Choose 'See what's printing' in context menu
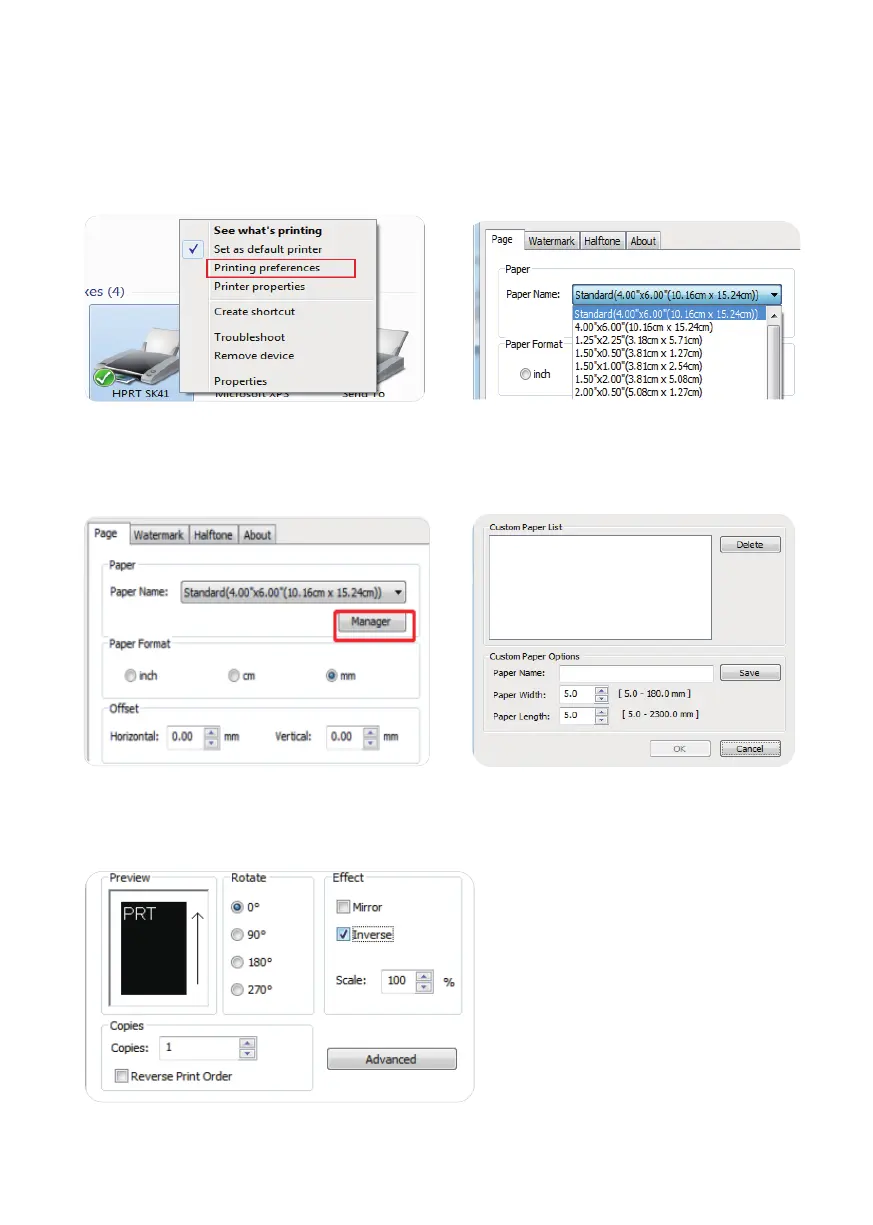This screenshot has height=1225, width=873. pyautogui.click(x=268, y=231)
